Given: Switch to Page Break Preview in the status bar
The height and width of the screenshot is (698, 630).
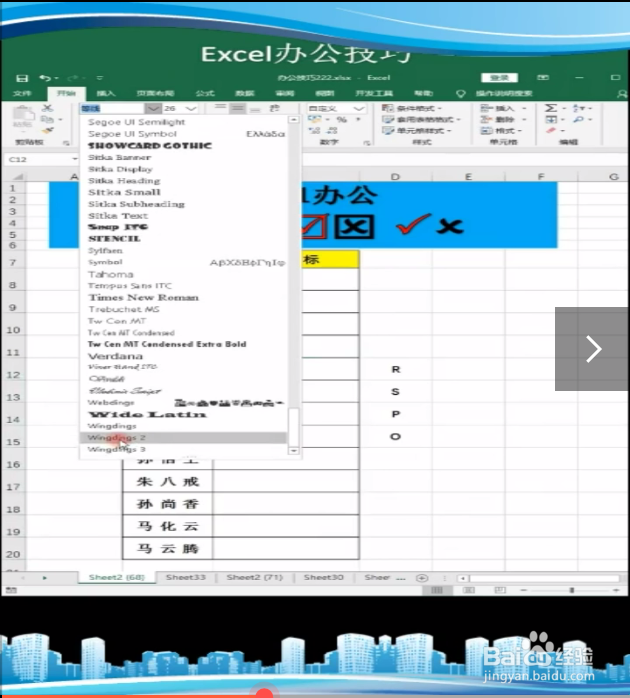Looking at the screenshot, I should click(x=500, y=590).
